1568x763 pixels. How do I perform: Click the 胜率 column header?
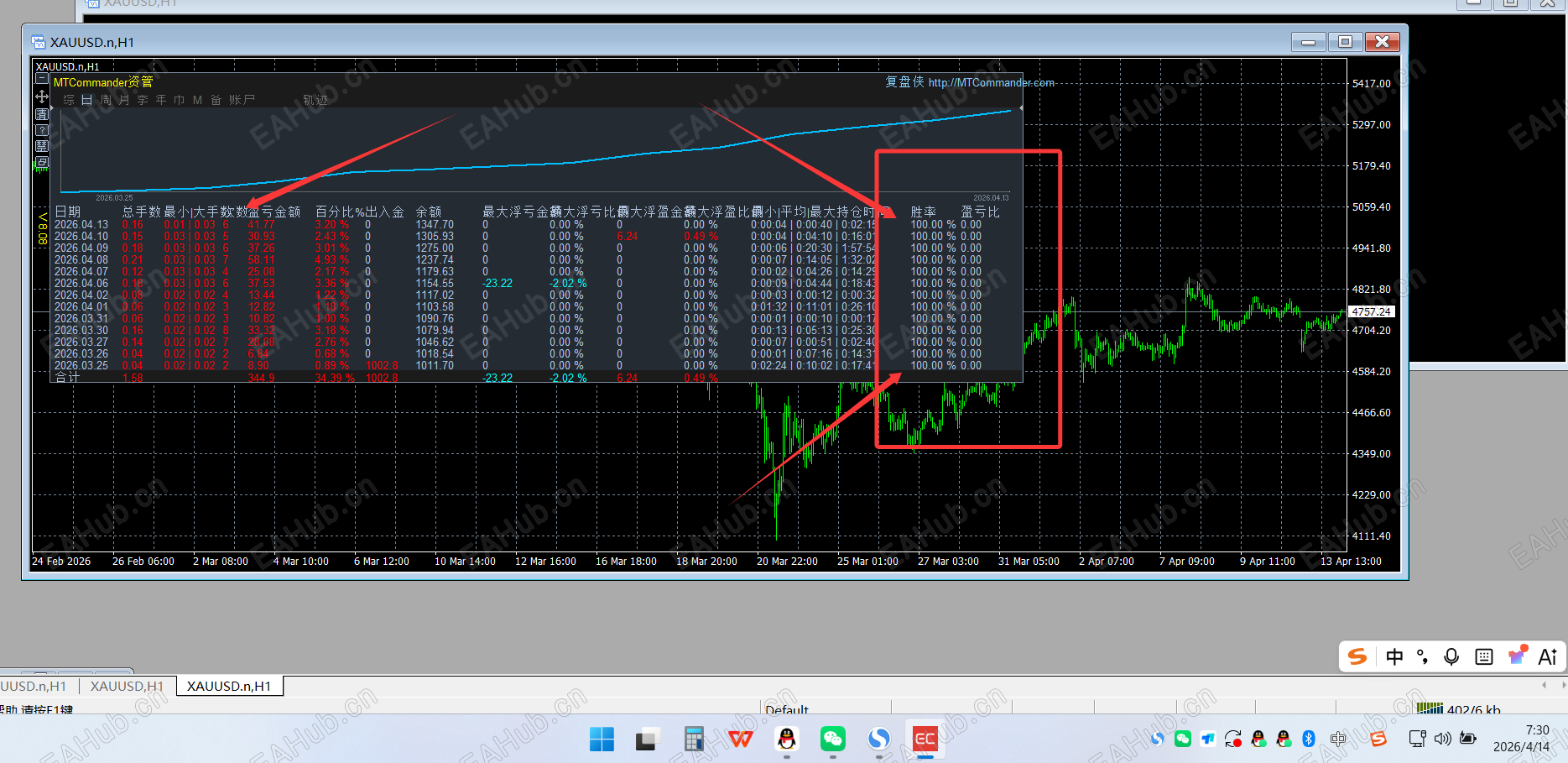coord(924,212)
